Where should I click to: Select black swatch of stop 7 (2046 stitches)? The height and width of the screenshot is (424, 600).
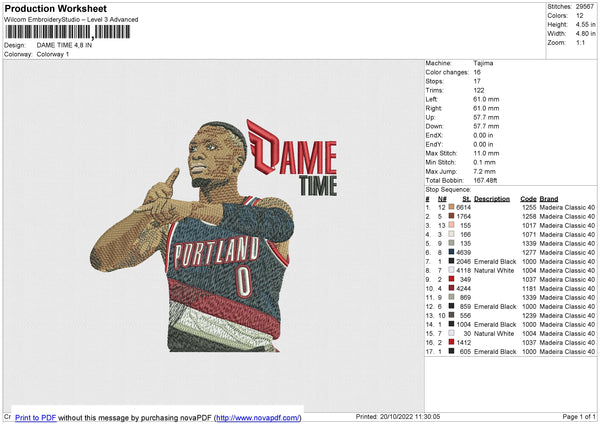451,261
